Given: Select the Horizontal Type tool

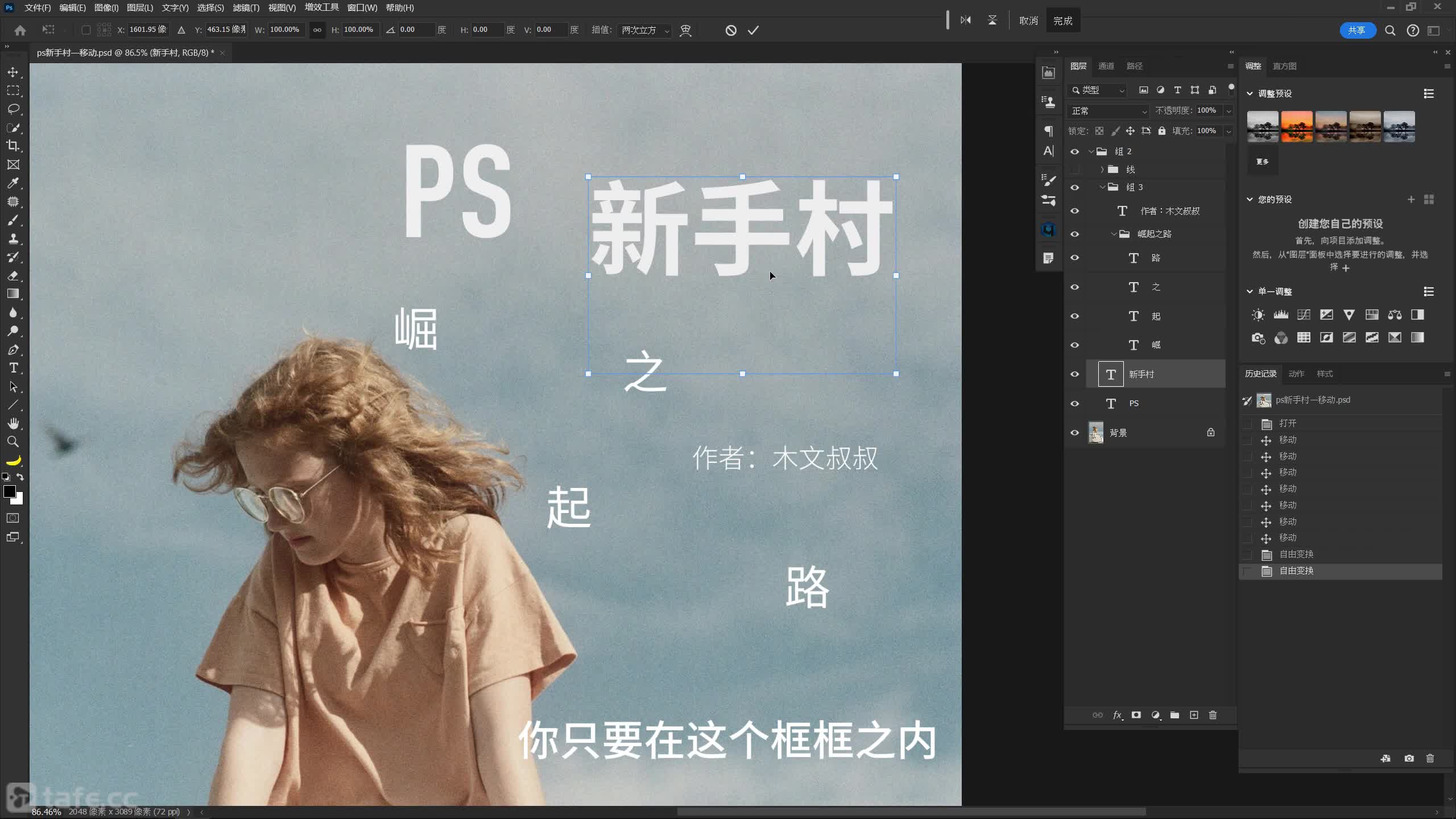Looking at the screenshot, I should pos(13,368).
